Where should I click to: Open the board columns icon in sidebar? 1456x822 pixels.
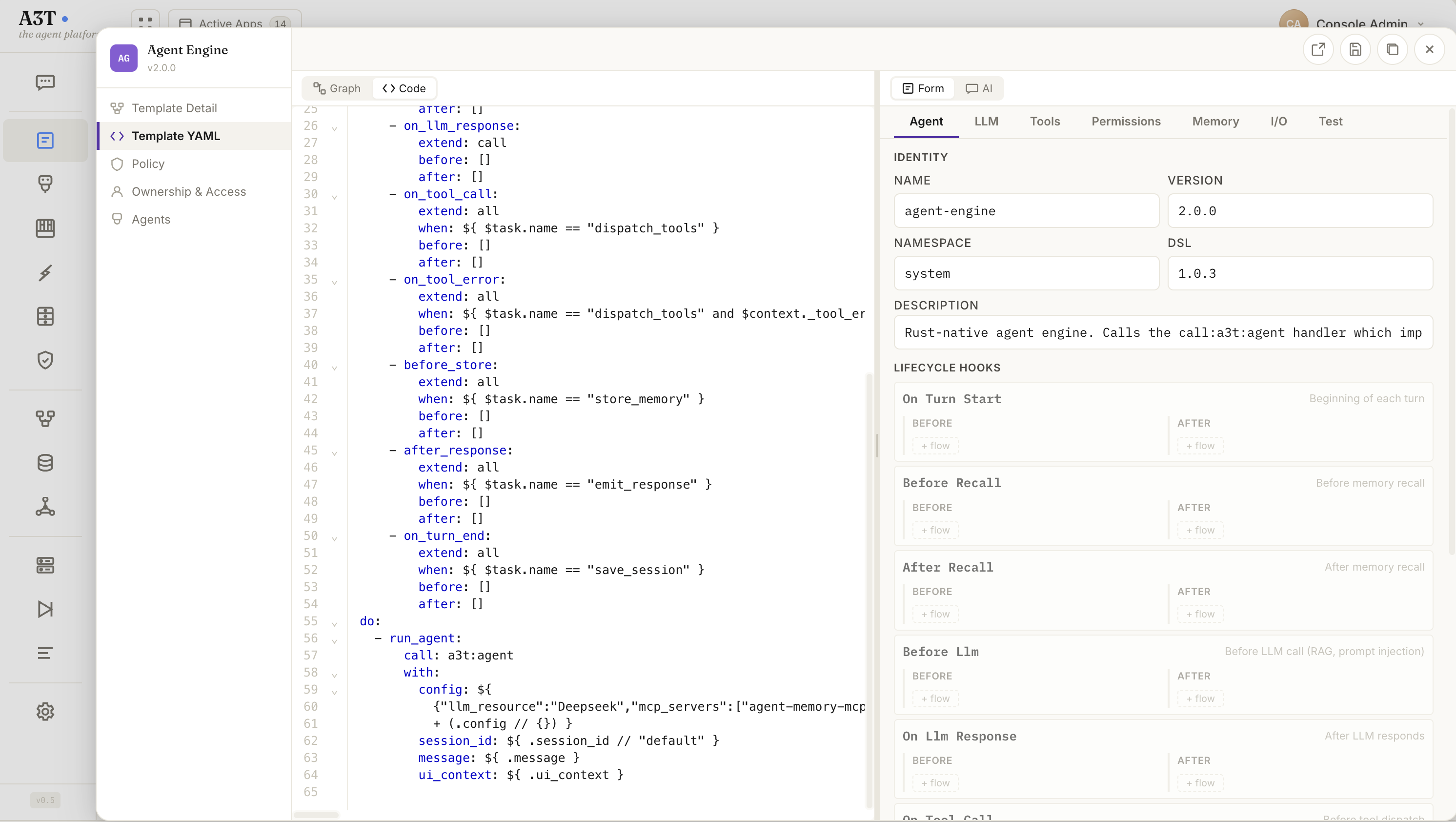(x=45, y=228)
